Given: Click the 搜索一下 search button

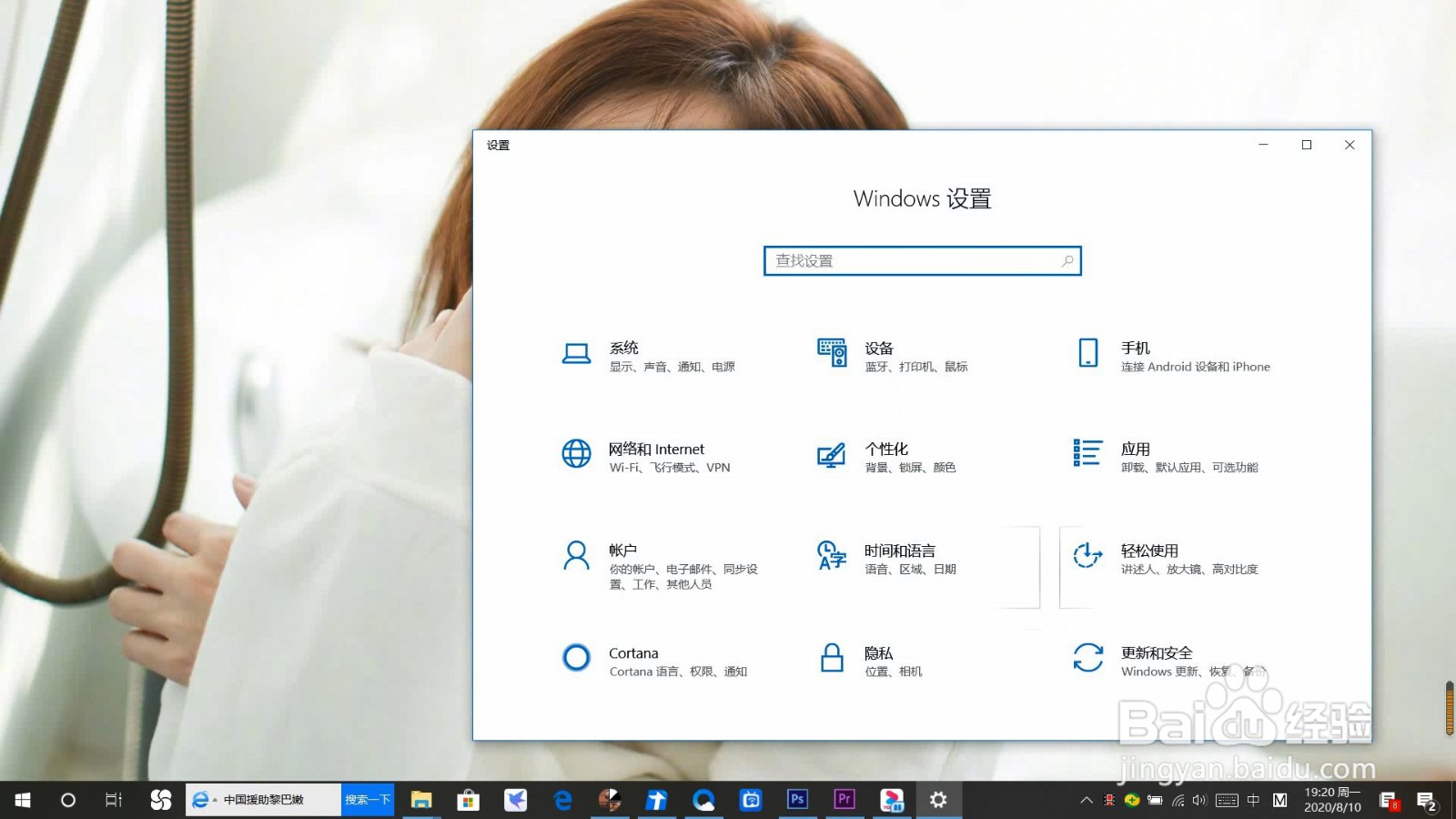Looking at the screenshot, I should coord(367,800).
